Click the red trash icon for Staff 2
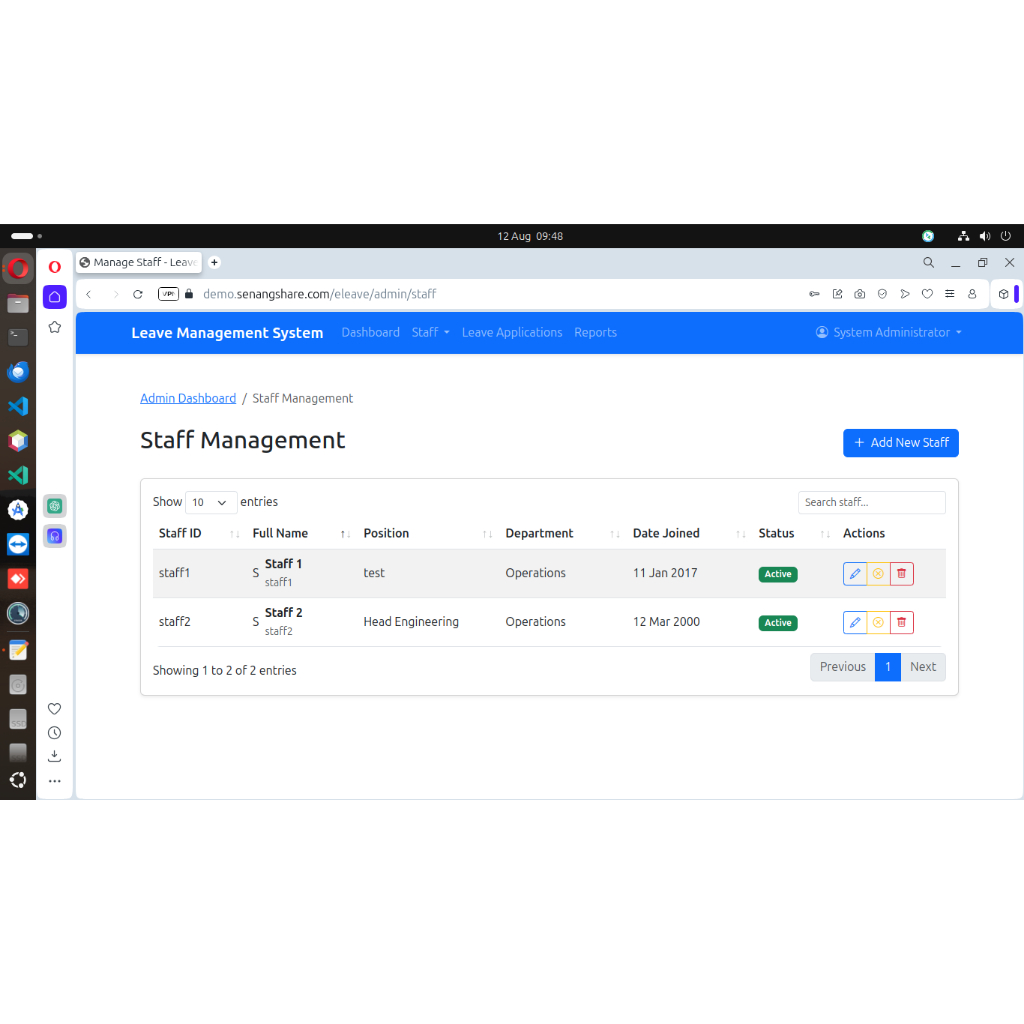 [x=901, y=623]
